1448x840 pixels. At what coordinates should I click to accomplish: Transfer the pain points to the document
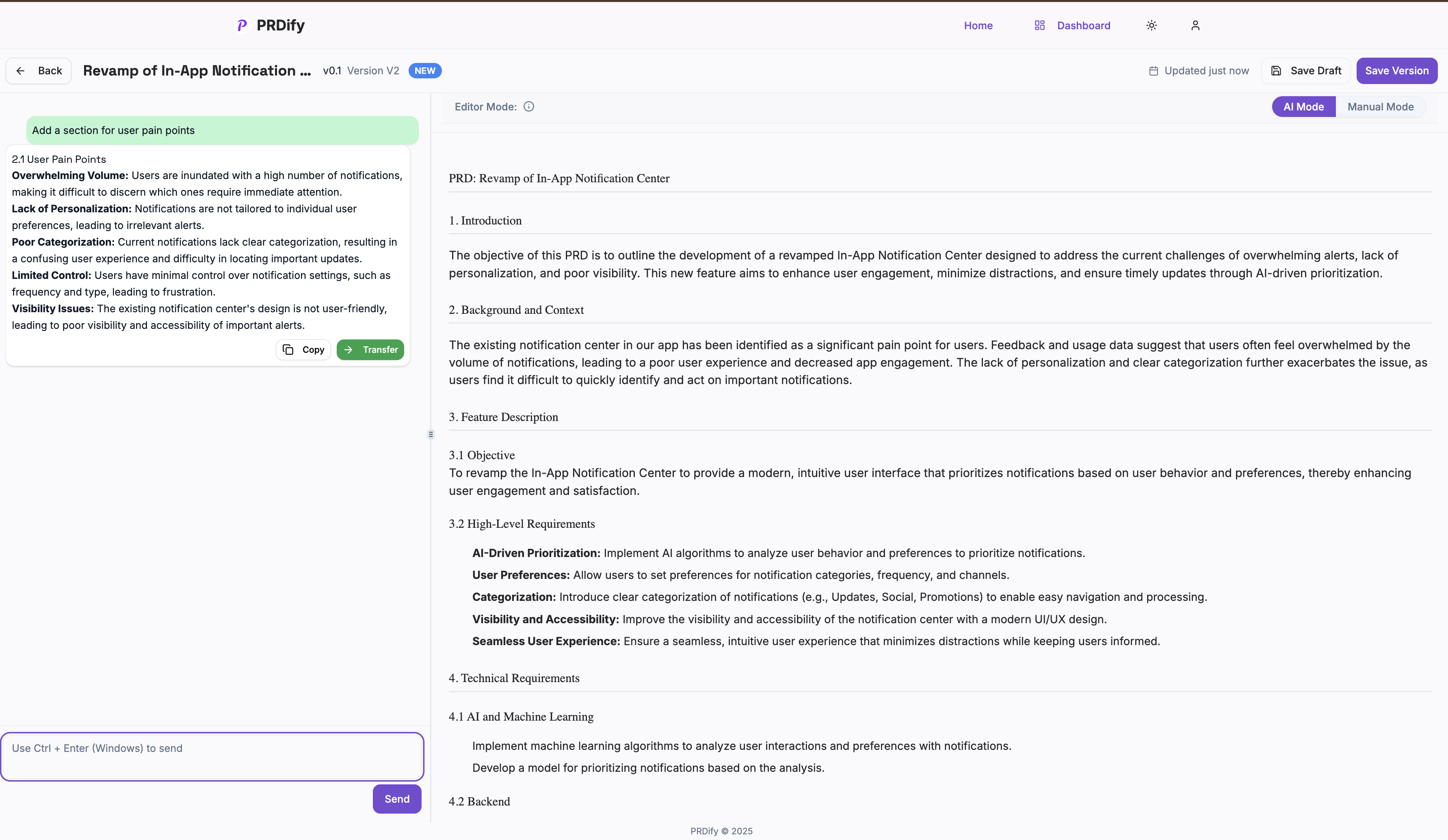tap(370, 350)
